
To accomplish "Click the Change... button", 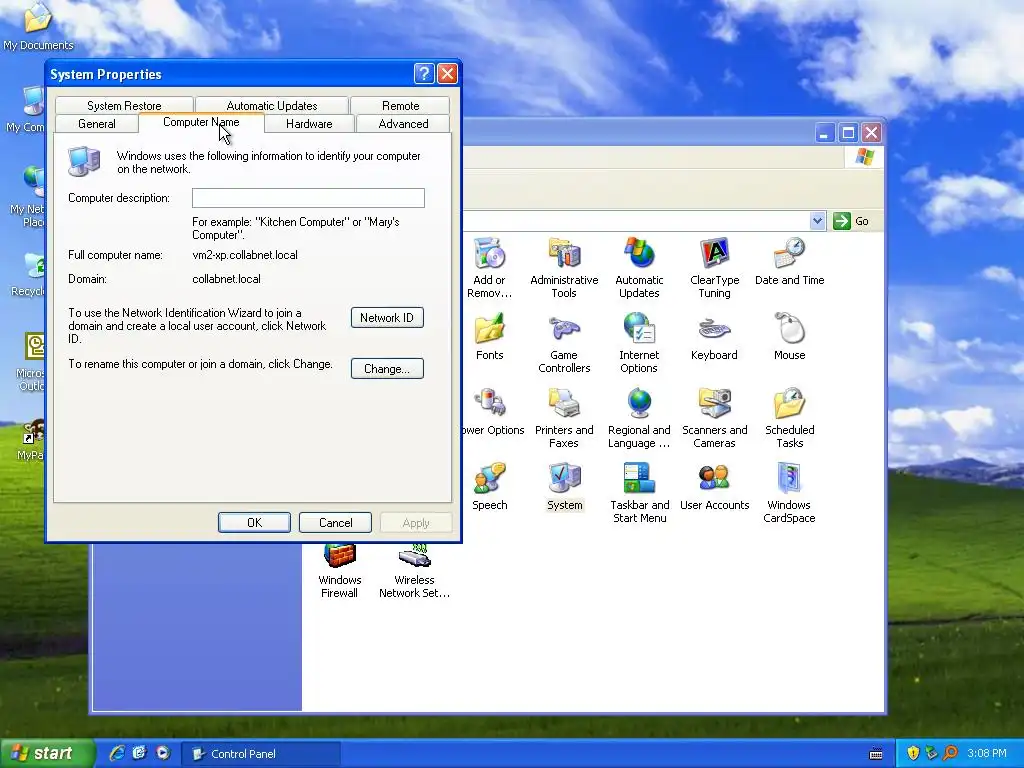I will [387, 368].
